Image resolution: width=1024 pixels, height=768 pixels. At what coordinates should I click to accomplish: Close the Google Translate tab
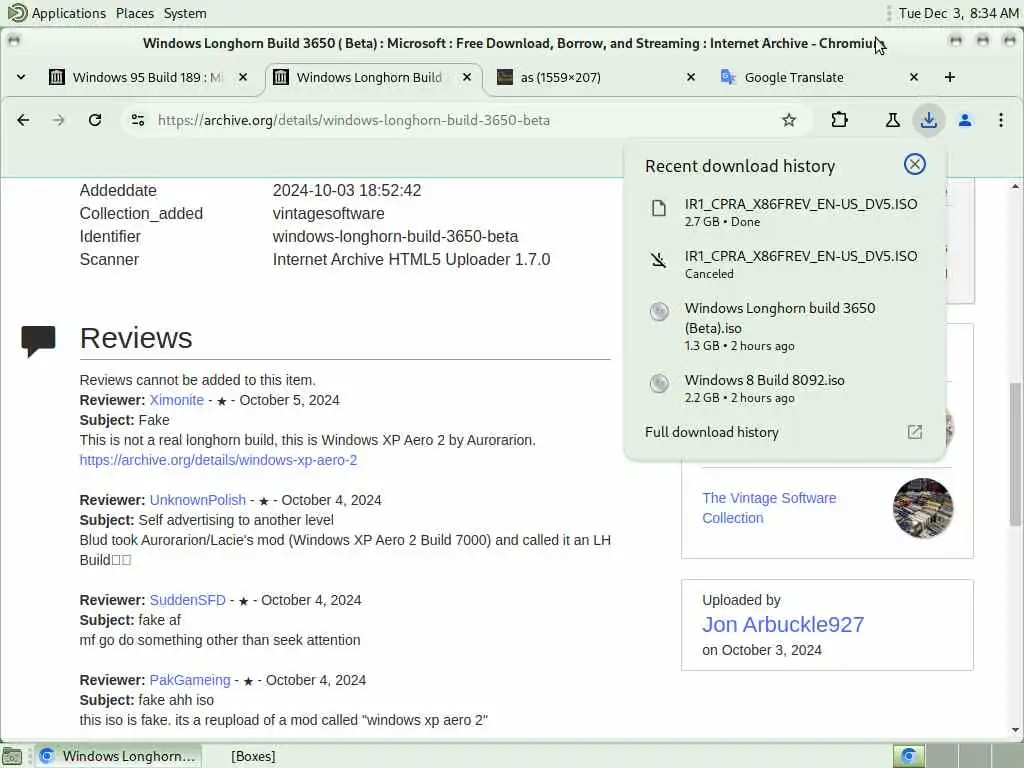(x=914, y=77)
